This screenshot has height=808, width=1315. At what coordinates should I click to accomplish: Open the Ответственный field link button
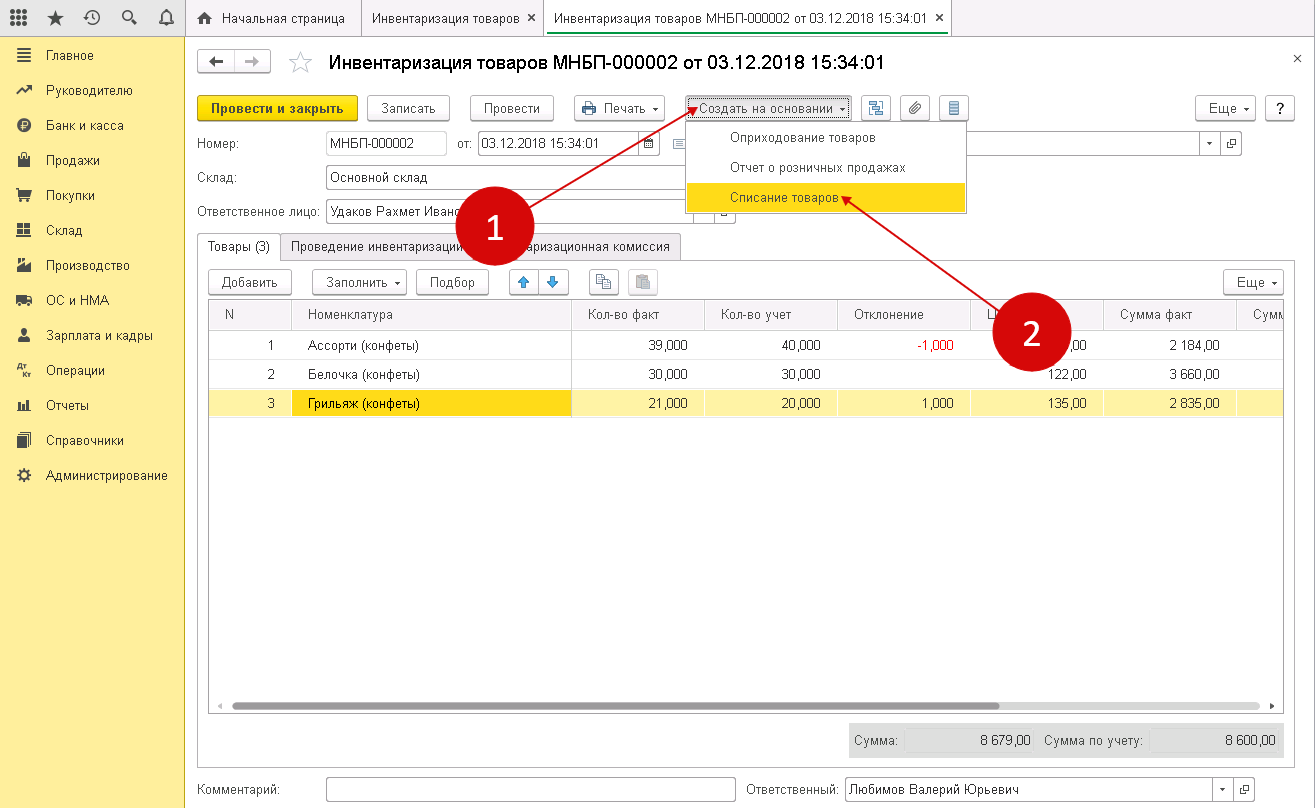(1245, 789)
